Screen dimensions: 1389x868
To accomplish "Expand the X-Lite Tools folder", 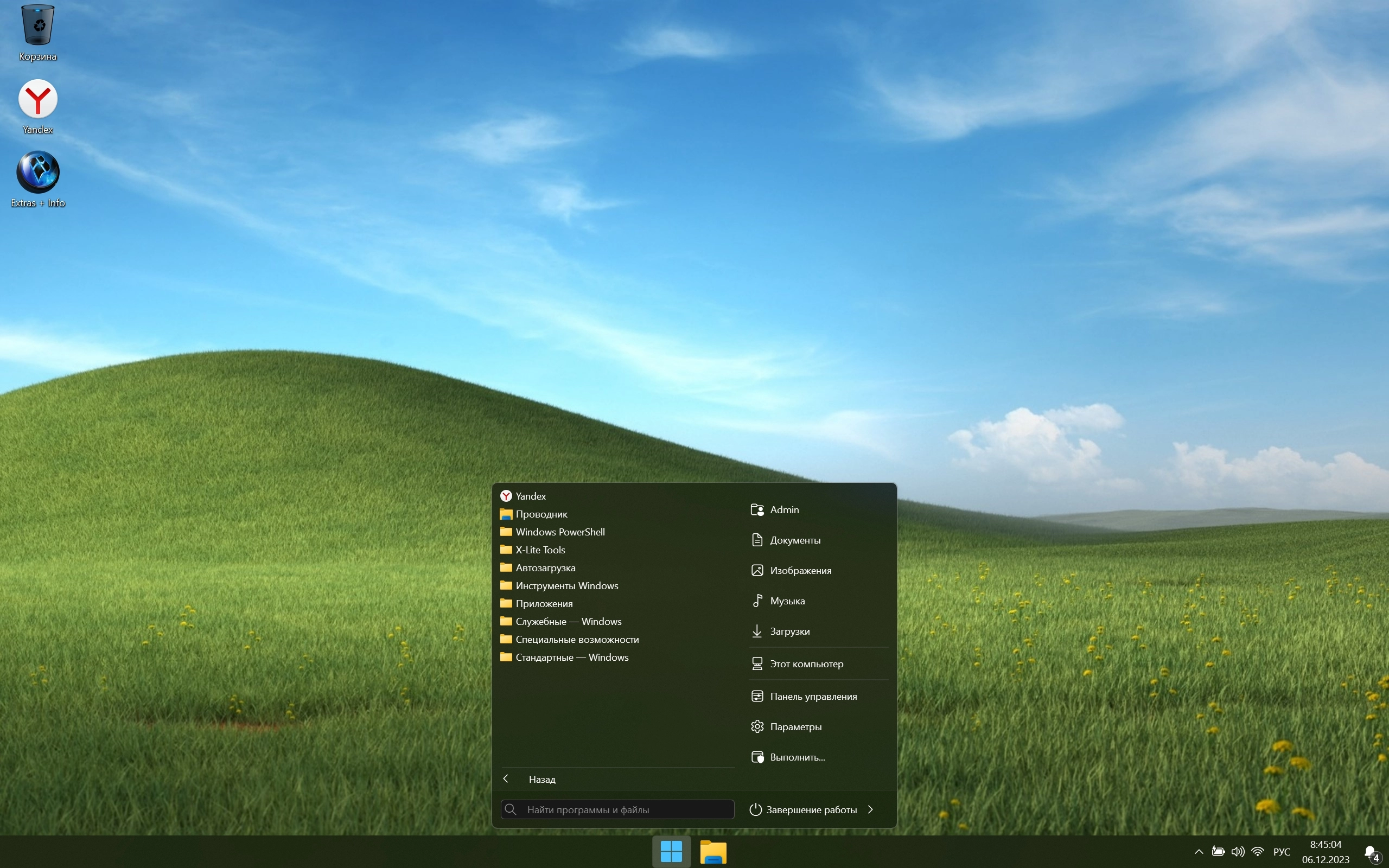I will point(540,550).
